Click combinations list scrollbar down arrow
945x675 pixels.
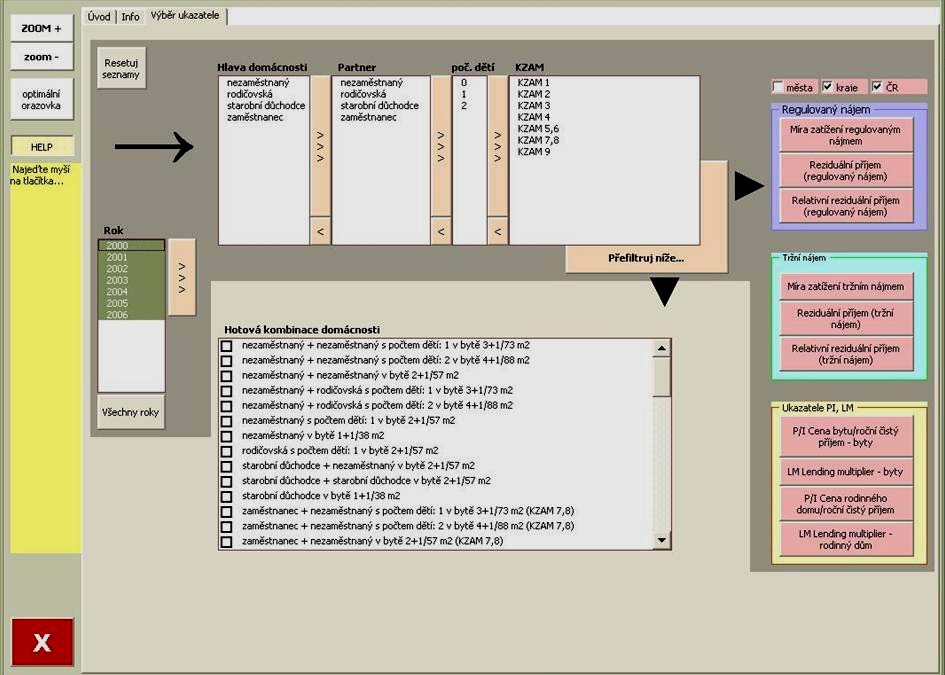coord(661,540)
